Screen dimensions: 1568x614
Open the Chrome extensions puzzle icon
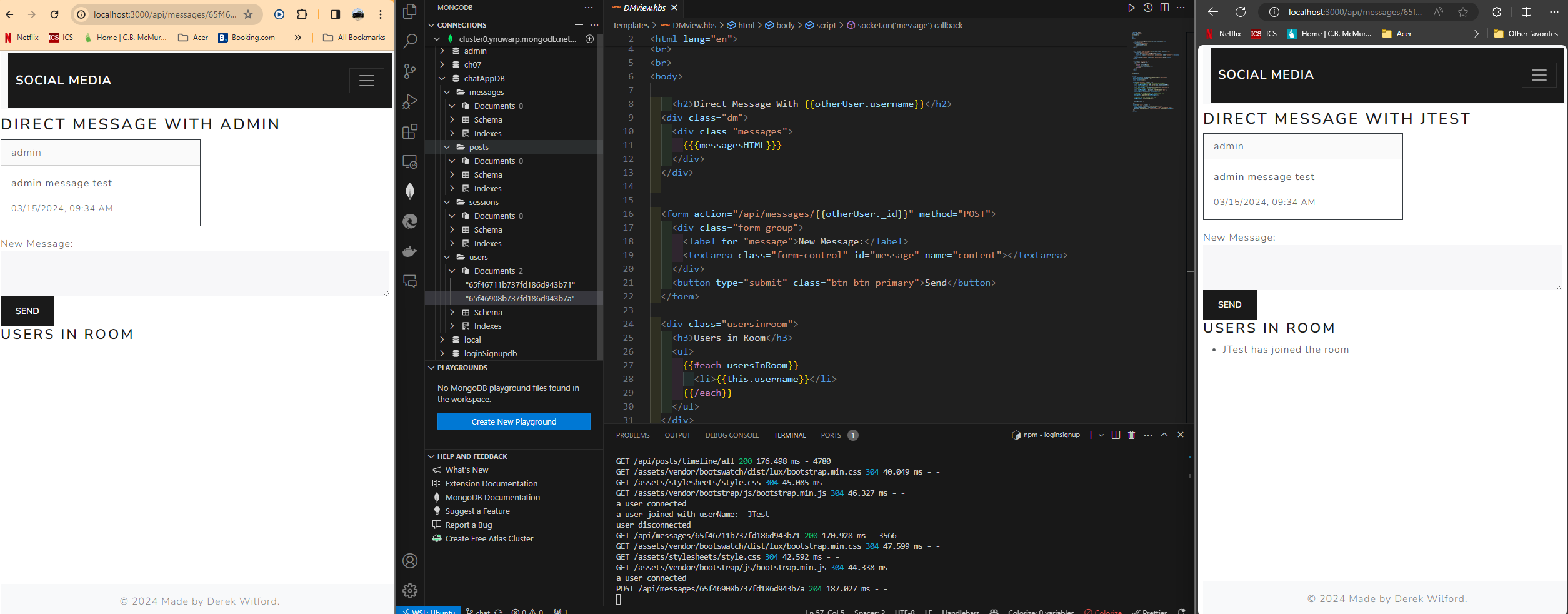302,14
